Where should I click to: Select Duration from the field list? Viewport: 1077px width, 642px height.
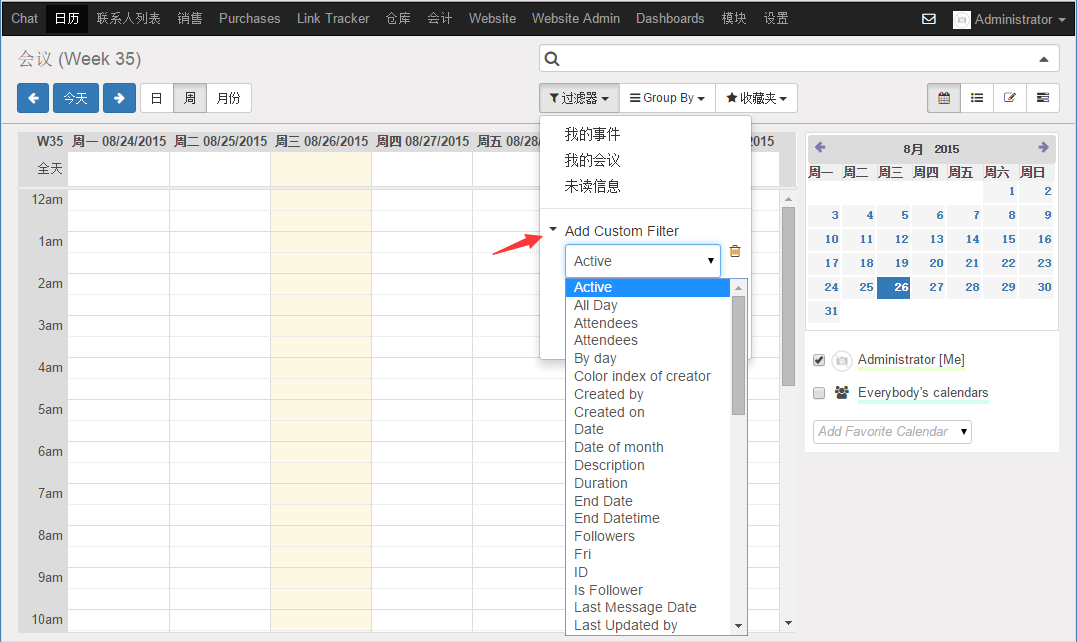[601, 483]
